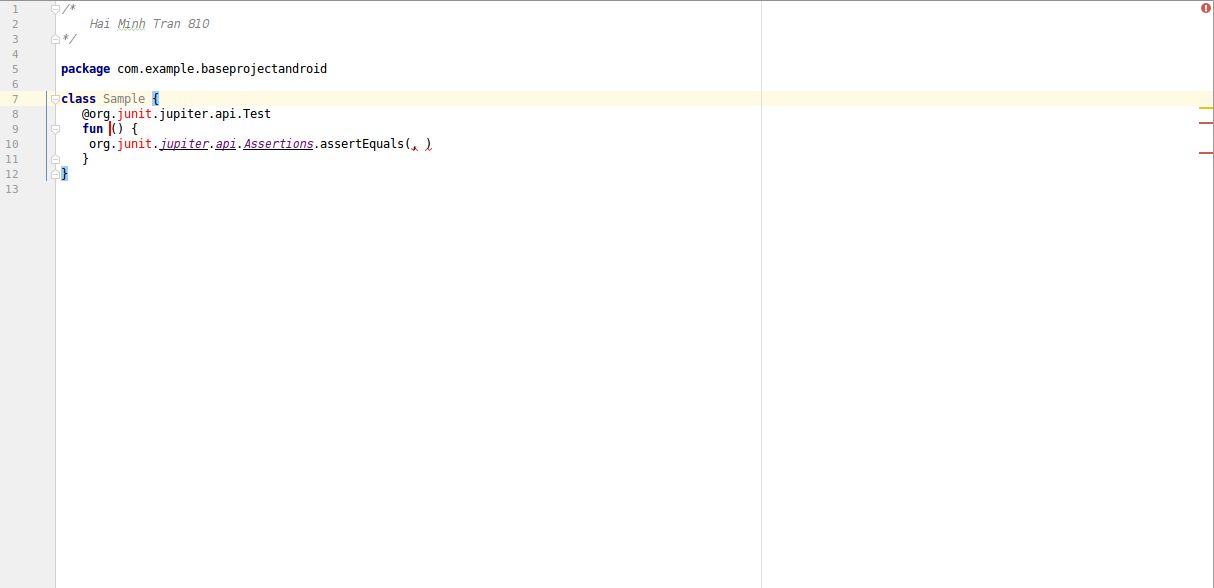Click line number 13 in the gutter
The image size is (1214, 588).
pyautogui.click(x=12, y=189)
